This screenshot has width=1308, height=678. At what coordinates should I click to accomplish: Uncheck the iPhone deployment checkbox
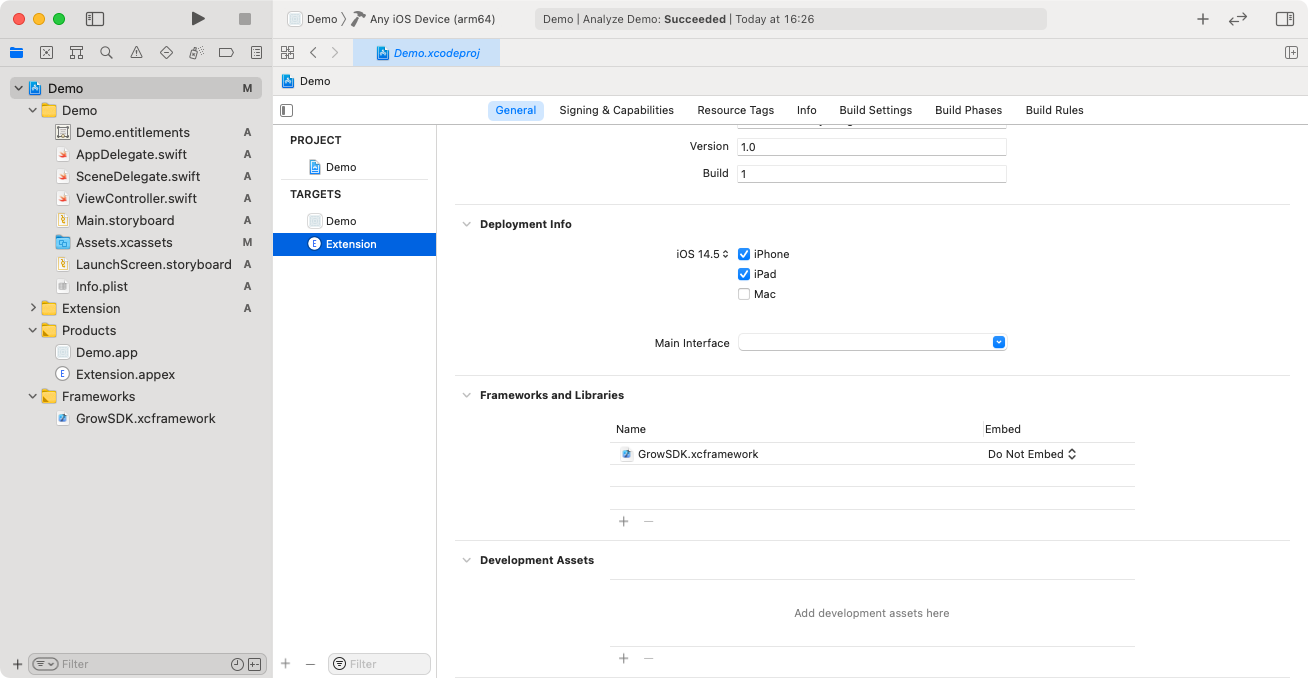(744, 254)
